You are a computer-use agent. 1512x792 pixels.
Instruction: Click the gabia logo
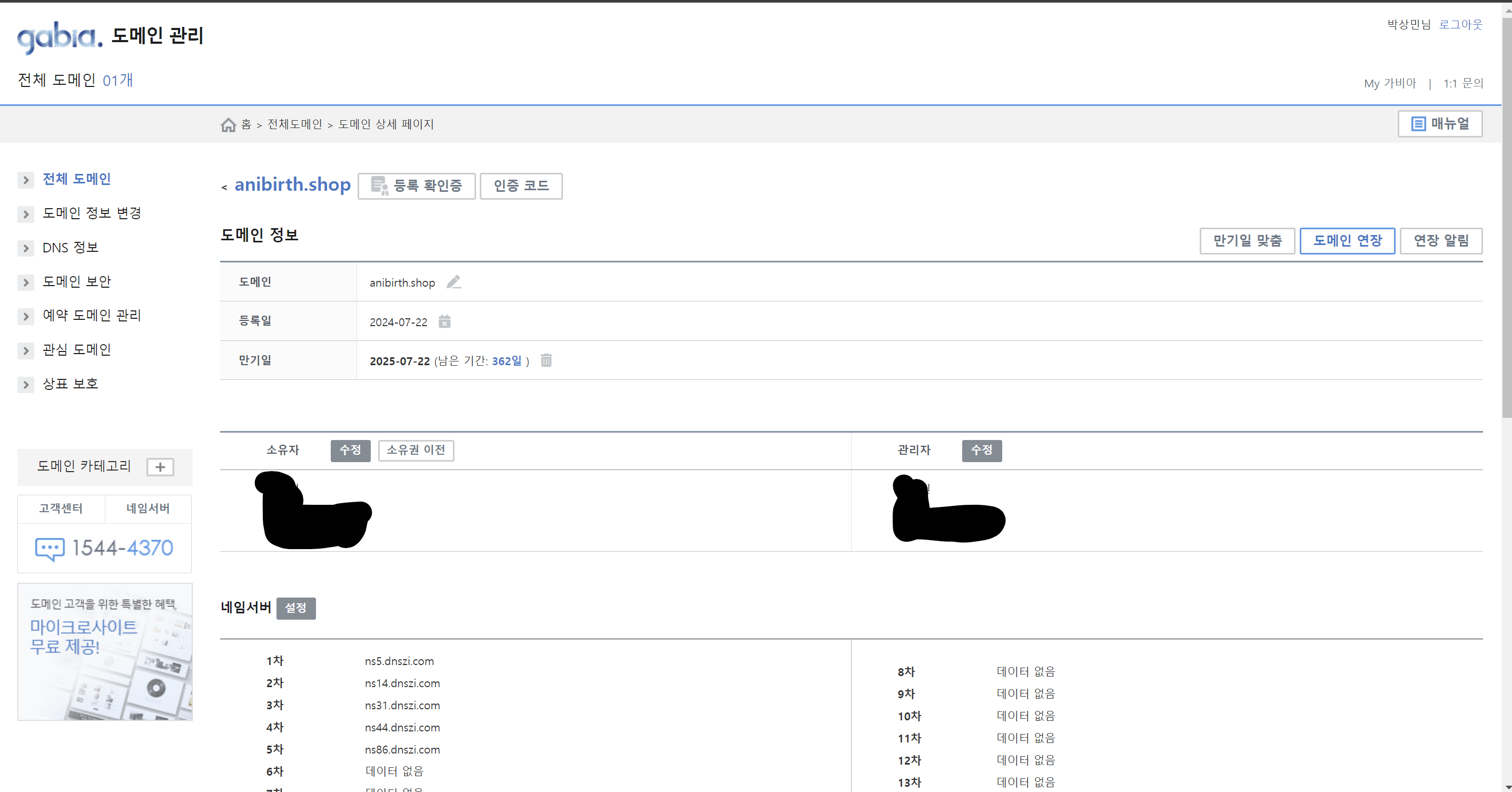[x=60, y=37]
